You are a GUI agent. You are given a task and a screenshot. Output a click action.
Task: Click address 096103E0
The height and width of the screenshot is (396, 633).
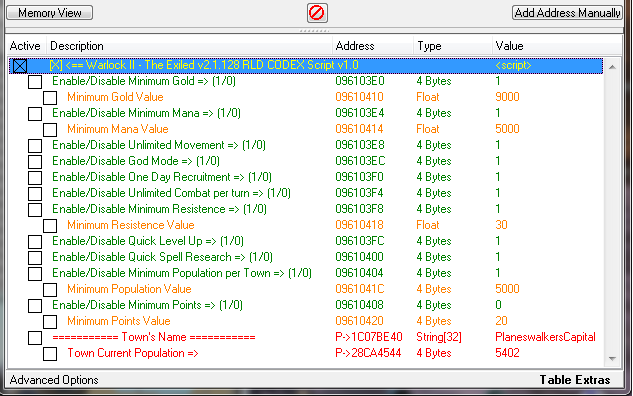(x=360, y=81)
